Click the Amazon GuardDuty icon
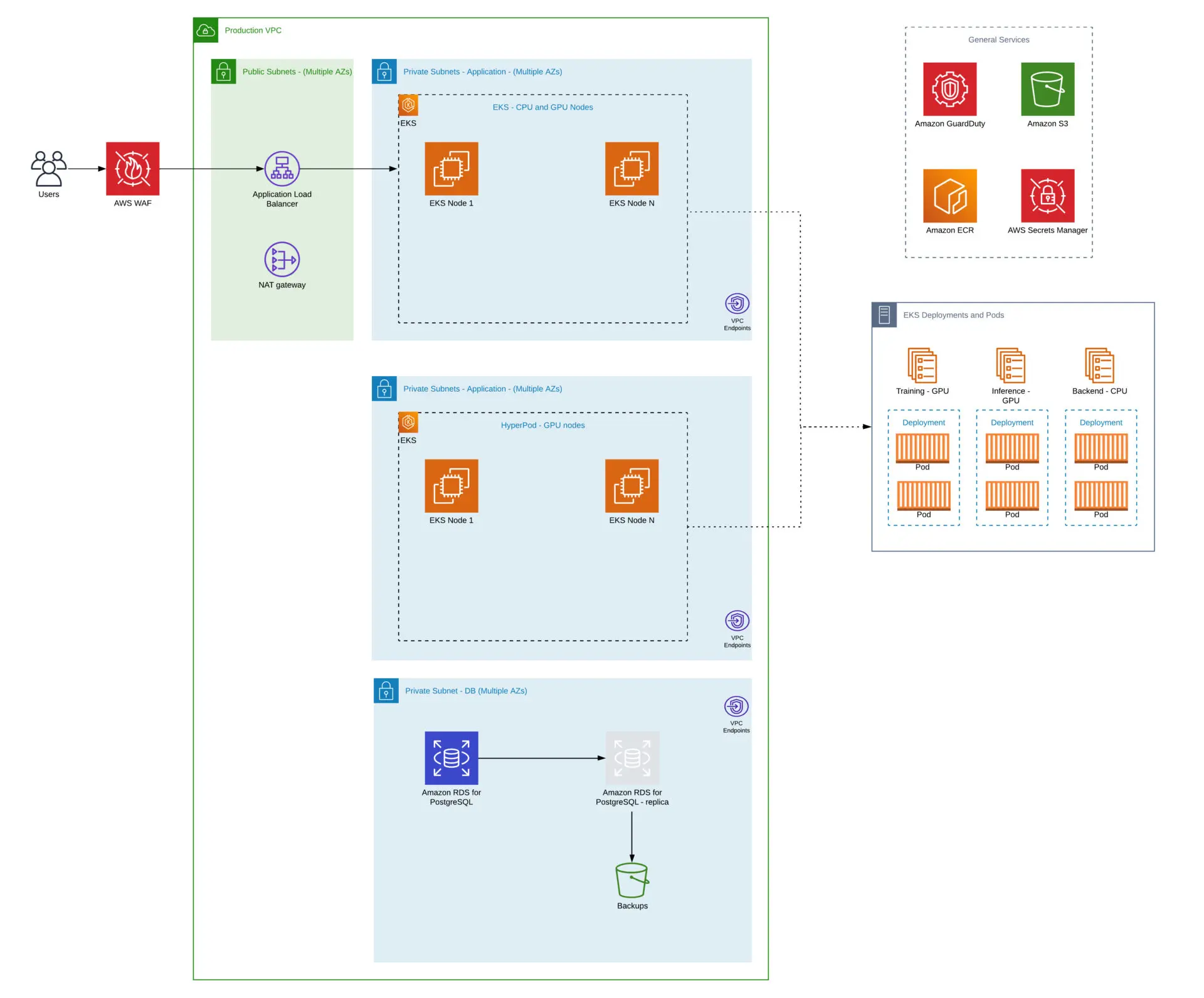 coord(950,89)
